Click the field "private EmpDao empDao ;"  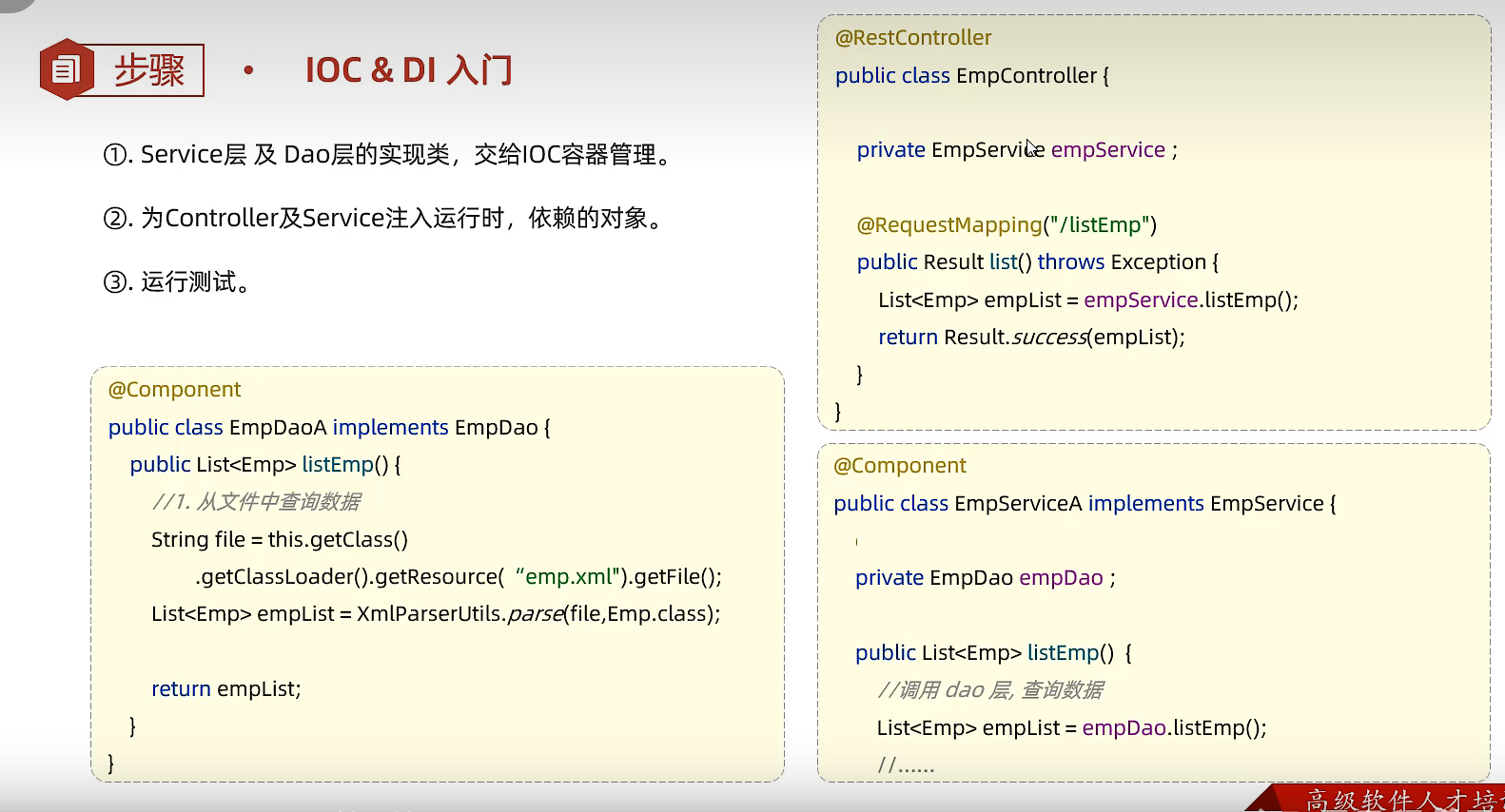pos(986,578)
